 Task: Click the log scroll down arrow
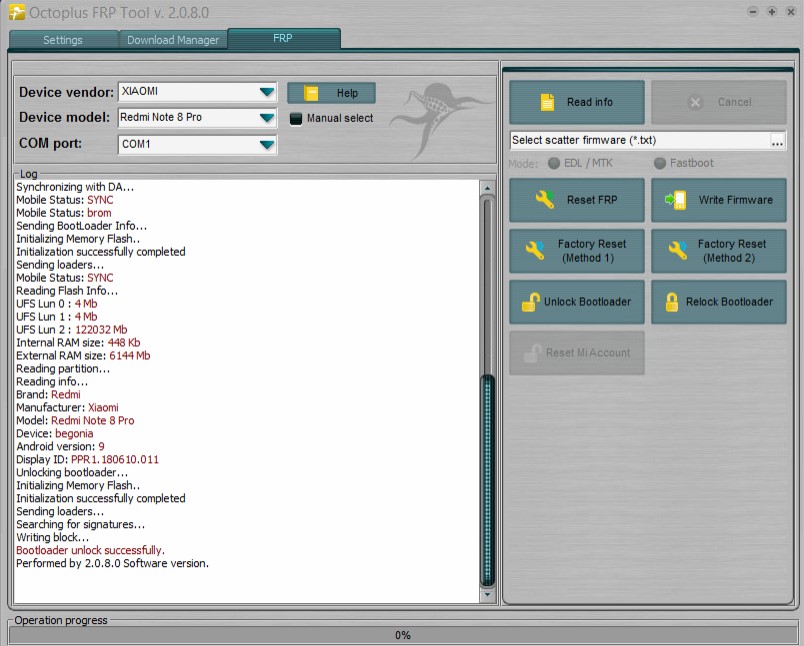(487, 595)
